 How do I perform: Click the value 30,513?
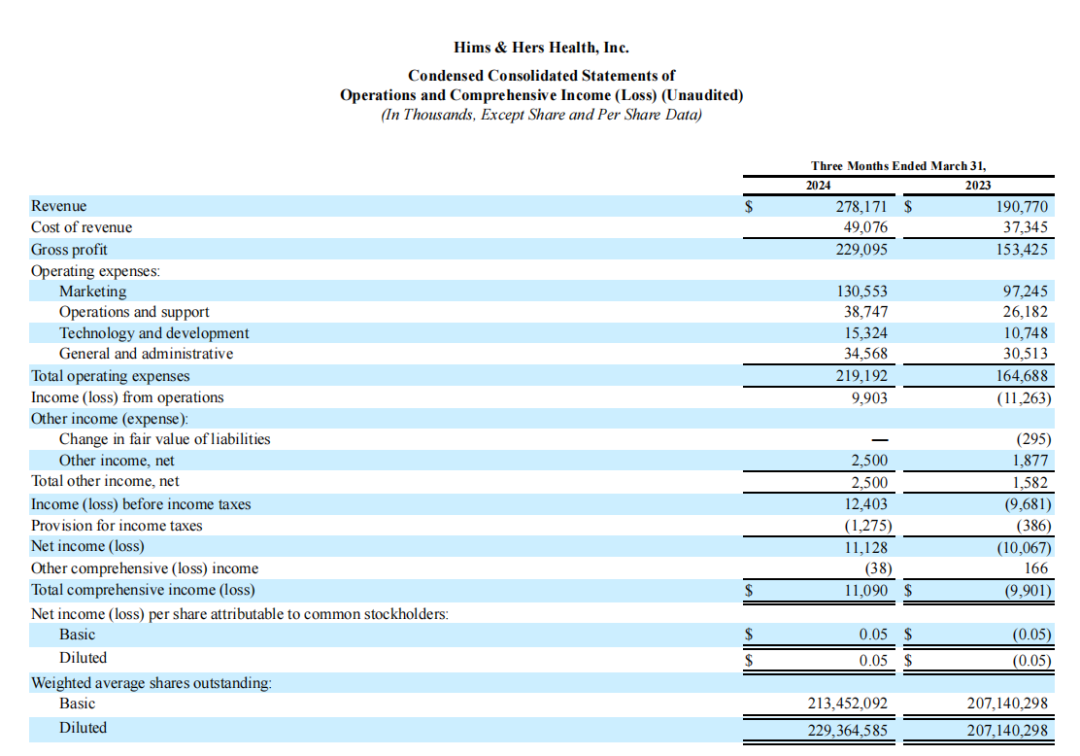coord(1025,354)
